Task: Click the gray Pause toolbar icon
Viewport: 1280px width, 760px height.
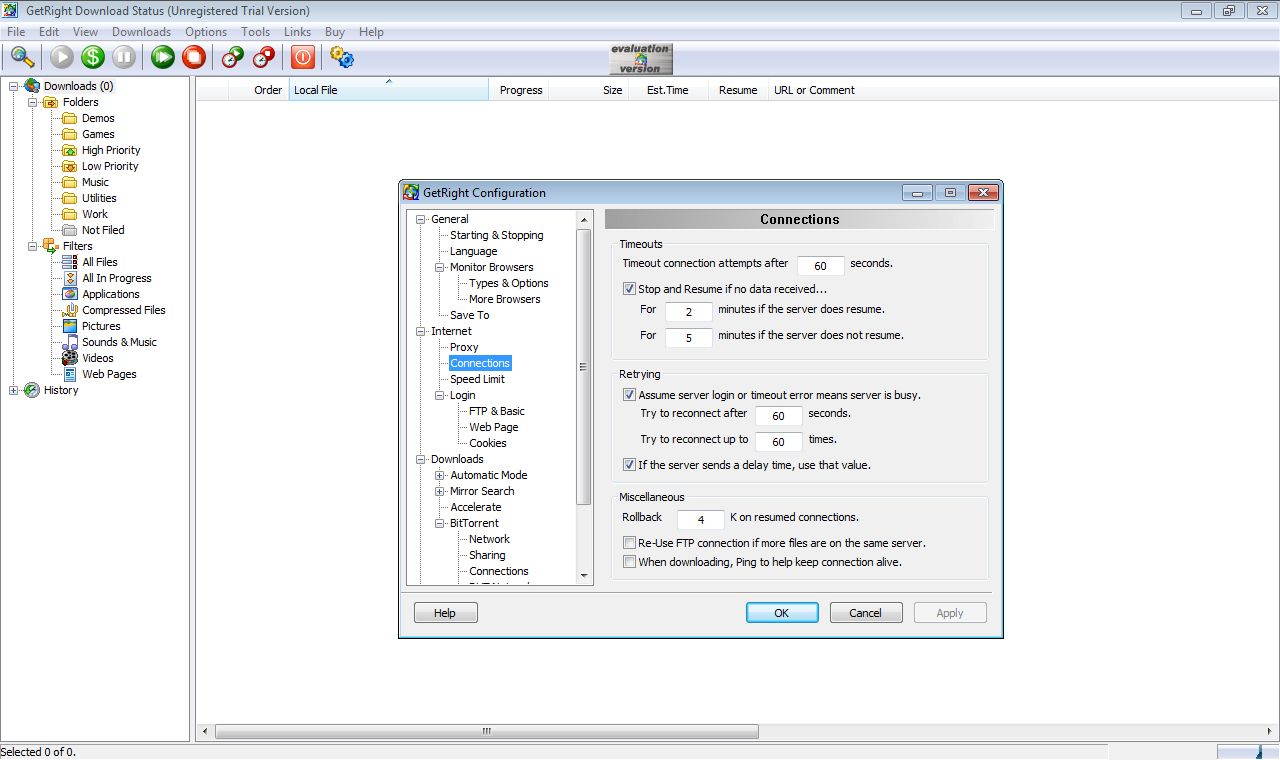Action: [124, 57]
